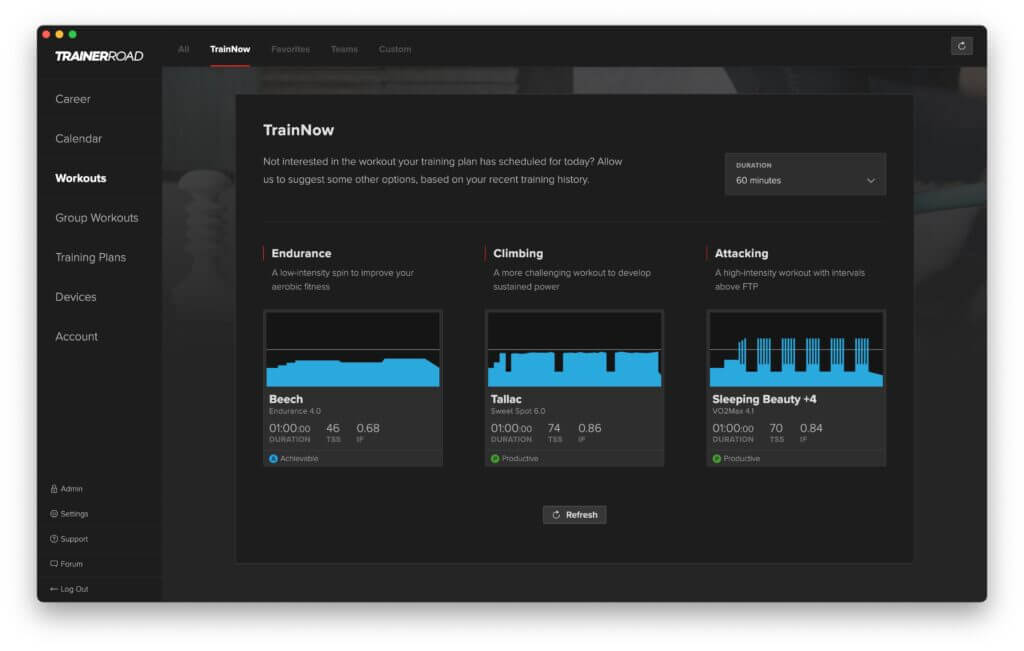Click the green maximize window button
Viewport: 1024px width, 651px height.
pyautogui.click(x=72, y=34)
